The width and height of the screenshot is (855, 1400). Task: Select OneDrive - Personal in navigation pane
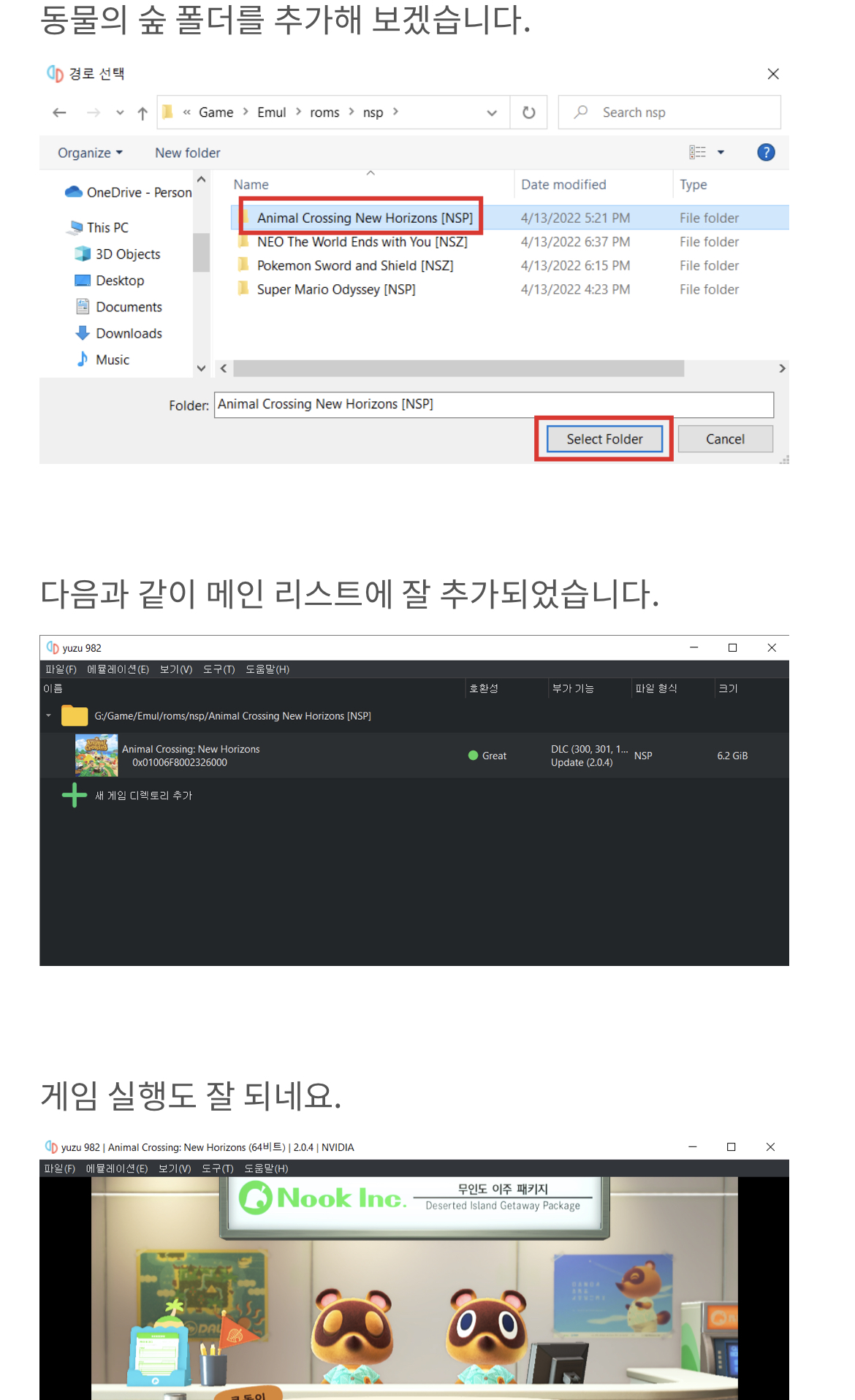pos(129,192)
